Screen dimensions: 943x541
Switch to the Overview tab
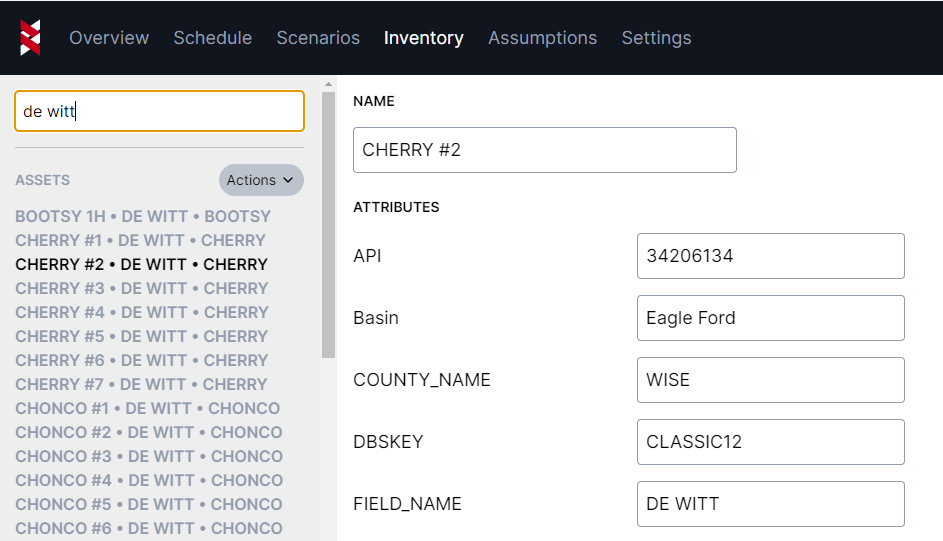point(109,38)
